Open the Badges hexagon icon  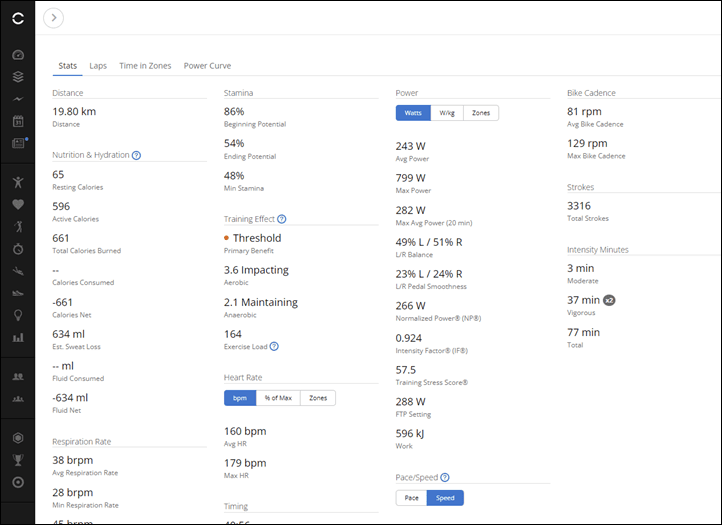coord(18,438)
